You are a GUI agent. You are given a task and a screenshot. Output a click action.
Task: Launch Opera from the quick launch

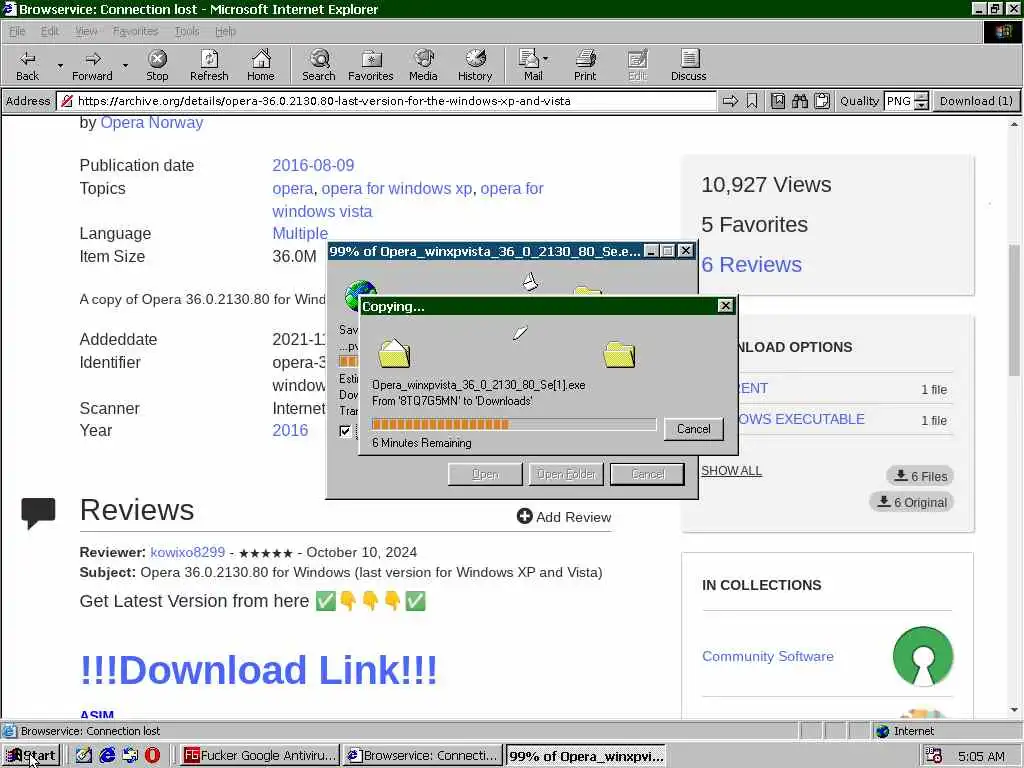[x=152, y=755]
